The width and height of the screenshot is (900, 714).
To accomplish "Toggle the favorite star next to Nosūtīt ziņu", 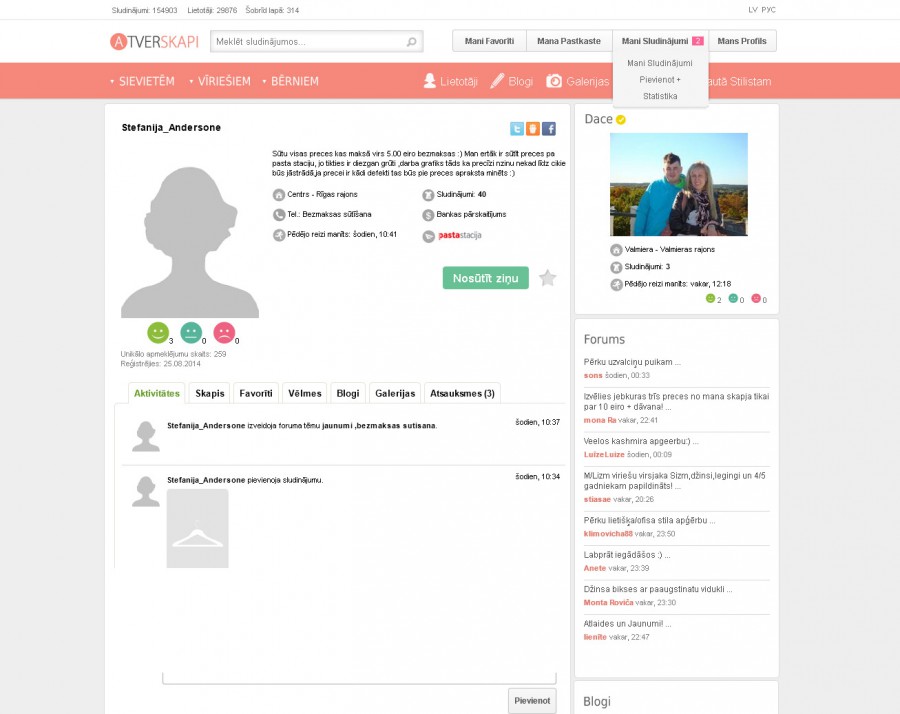I will (x=547, y=278).
